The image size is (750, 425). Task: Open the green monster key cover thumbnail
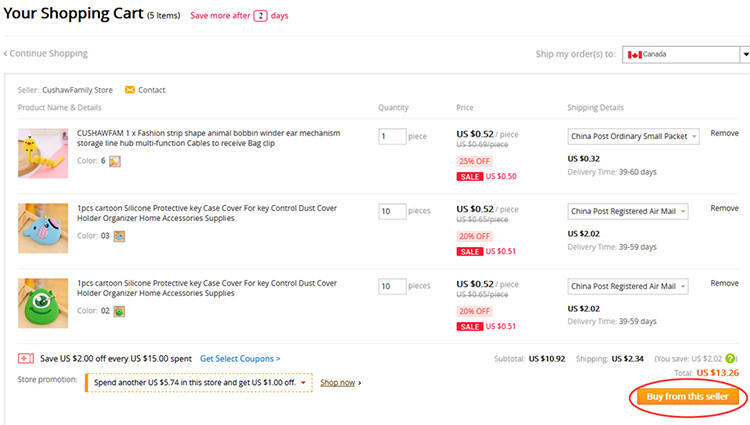pyautogui.click(x=43, y=304)
